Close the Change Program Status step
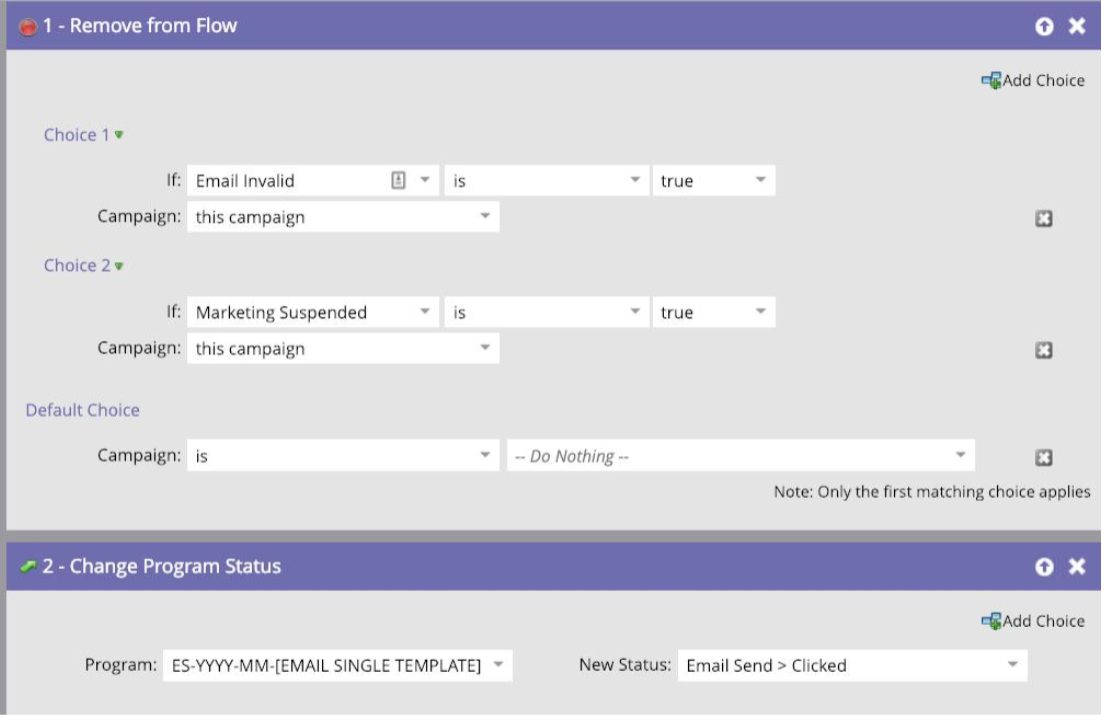 [1077, 567]
